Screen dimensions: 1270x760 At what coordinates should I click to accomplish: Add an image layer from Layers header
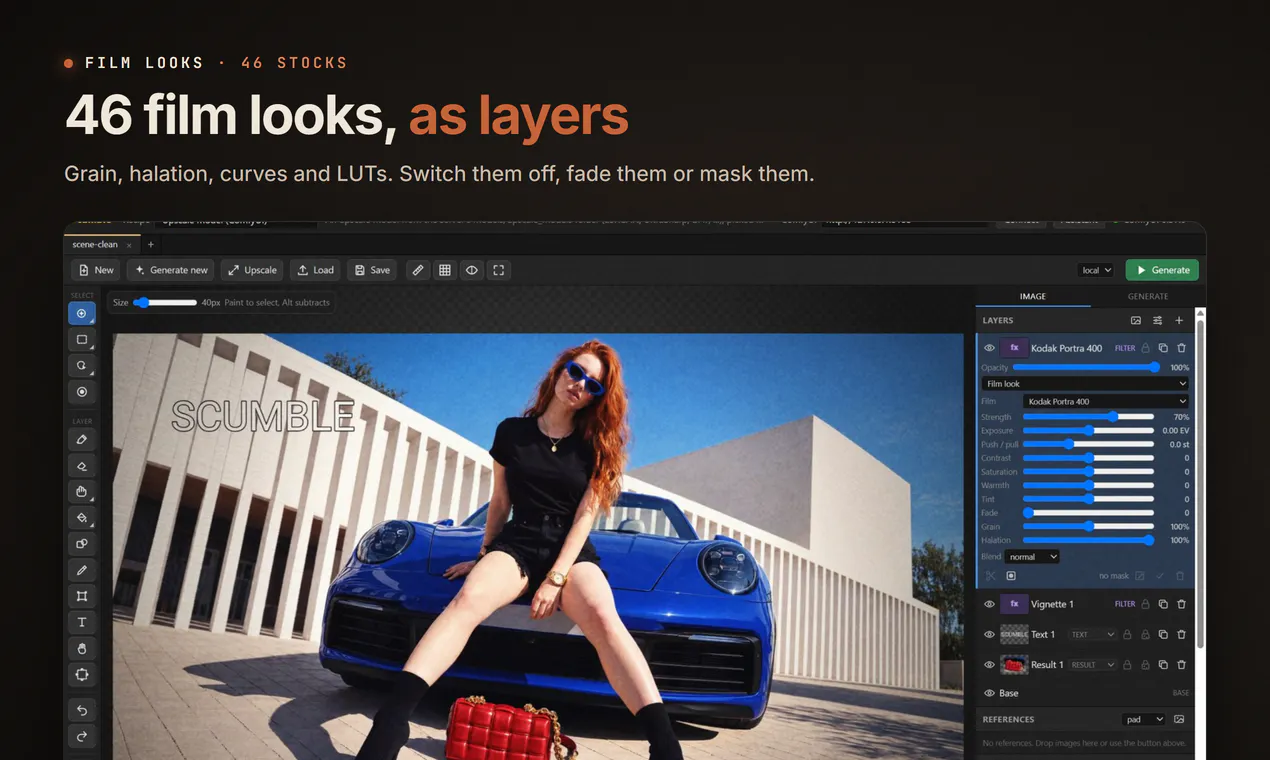pos(1136,320)
